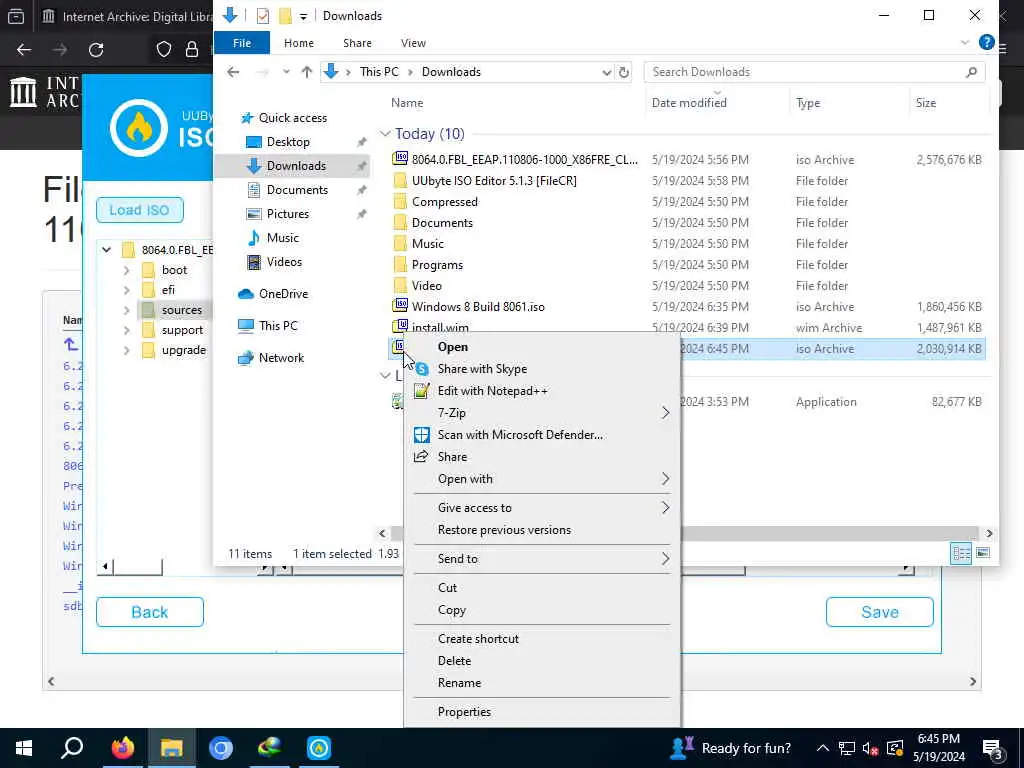Open Videos in navigation pane
The width and height of the screenshot is (1024, 768).
(x=284, y=262)
